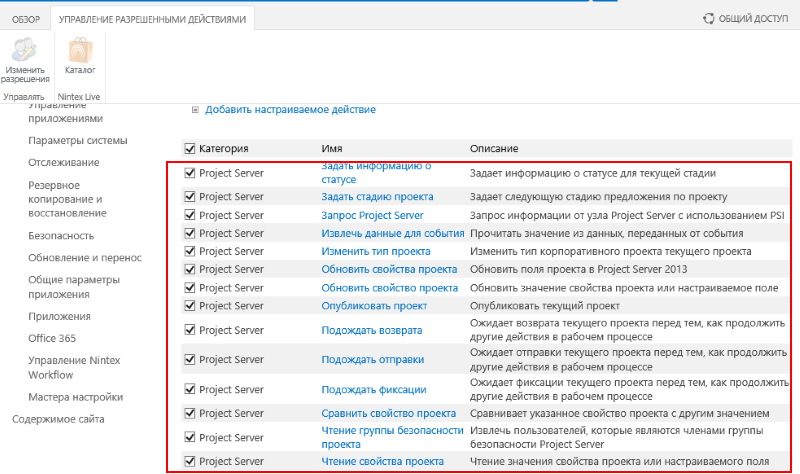Toggle checkbox for Обновить свойство проекта row
Viewport: 800px width, 474px height.
[190, 288]
